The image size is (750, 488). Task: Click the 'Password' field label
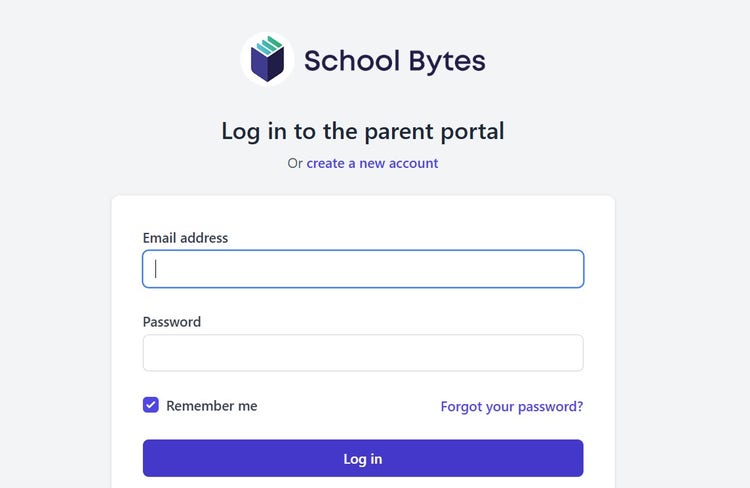pyautogui.click(x=172, y=322)
